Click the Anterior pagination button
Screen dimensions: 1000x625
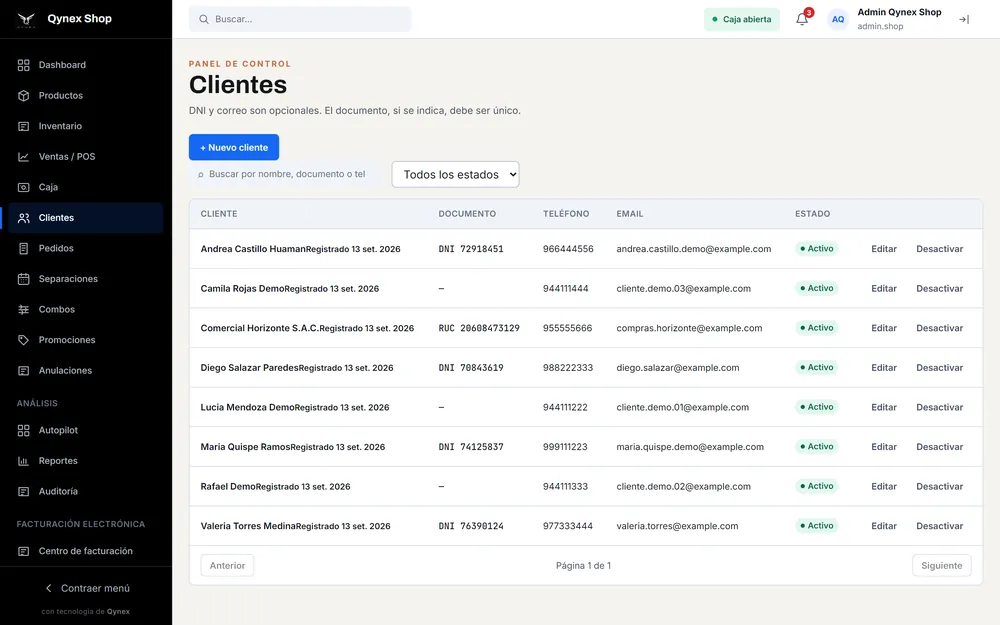point(227,566)
